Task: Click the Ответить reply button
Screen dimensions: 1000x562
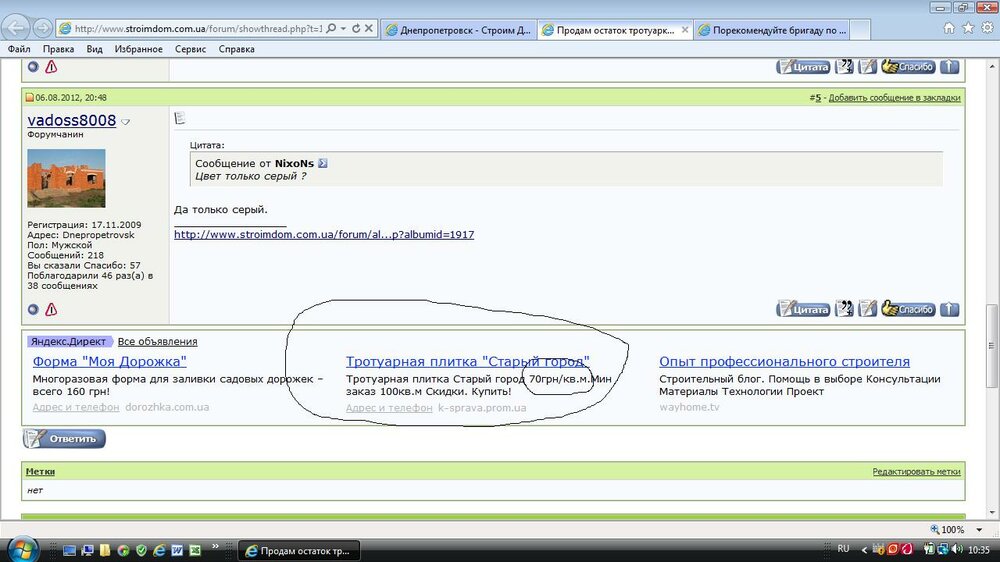Action: 64,438
